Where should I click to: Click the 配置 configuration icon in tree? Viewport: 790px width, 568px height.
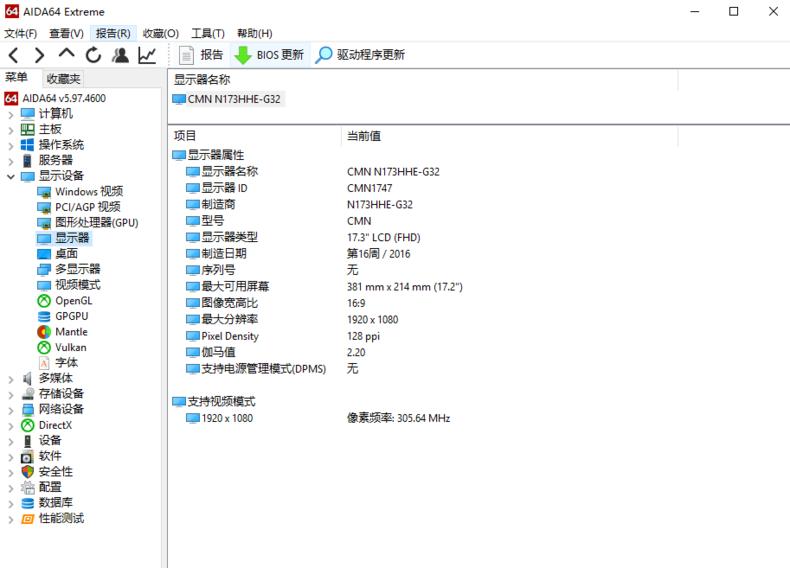[27, 487]
